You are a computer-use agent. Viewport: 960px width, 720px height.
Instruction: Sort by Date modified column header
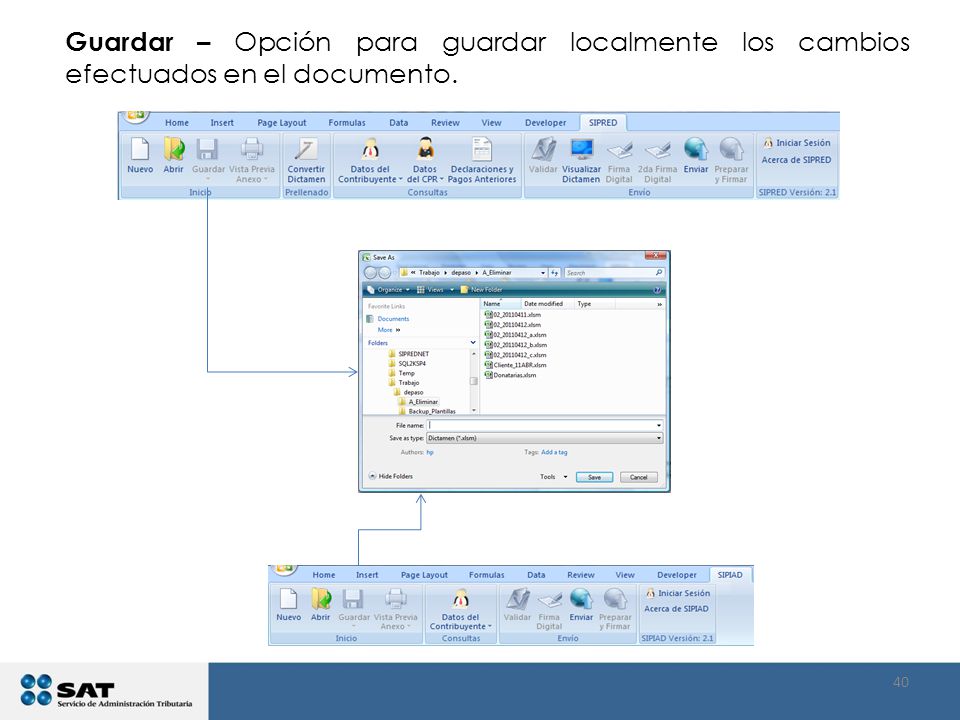point(543,304)
